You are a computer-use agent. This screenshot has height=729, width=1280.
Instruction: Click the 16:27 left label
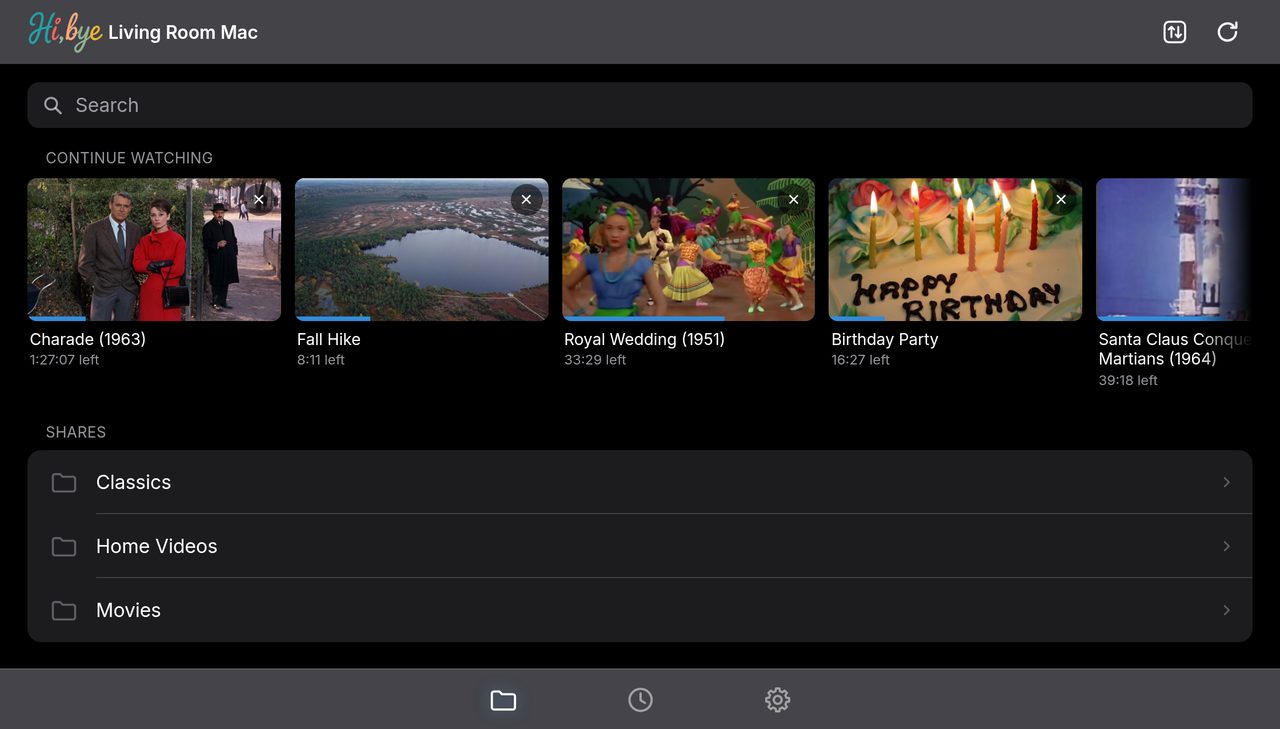tap(861, 360)
